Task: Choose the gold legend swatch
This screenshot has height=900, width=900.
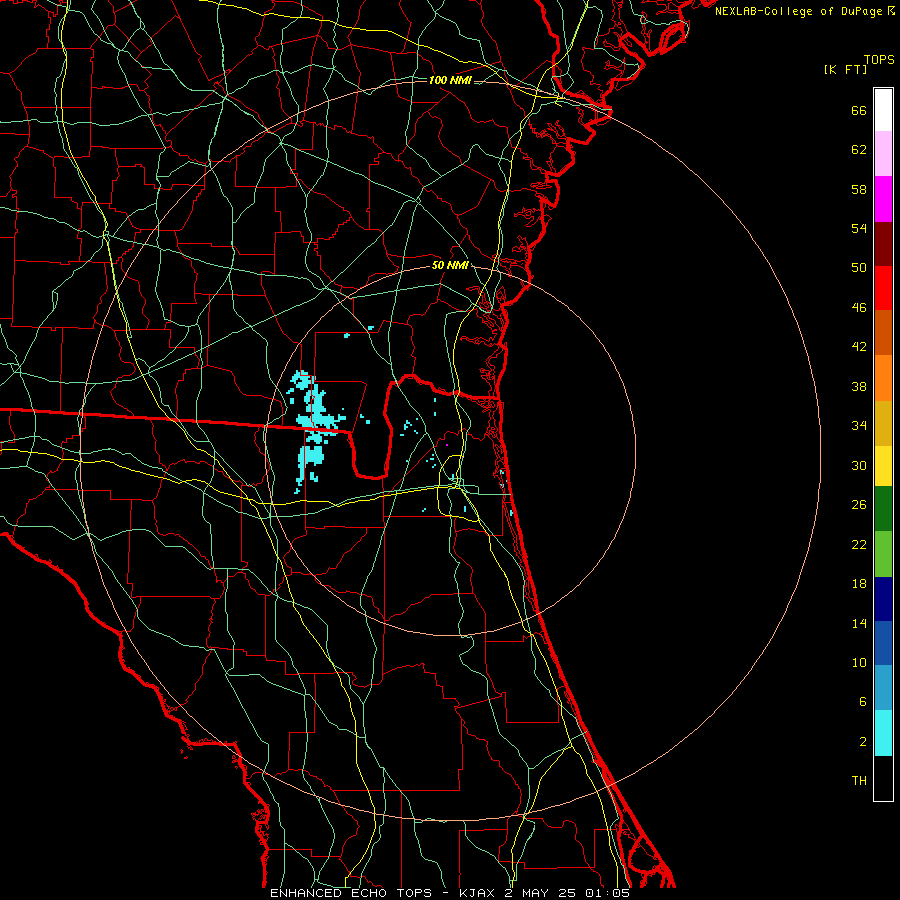Action: coord(883,423)
